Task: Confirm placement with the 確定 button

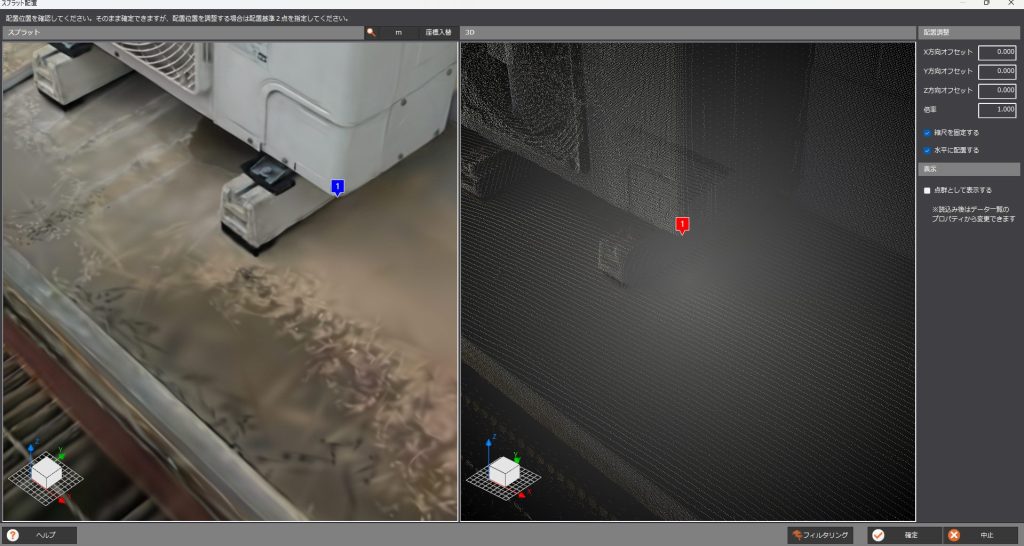Action: [x=903, y=535]
